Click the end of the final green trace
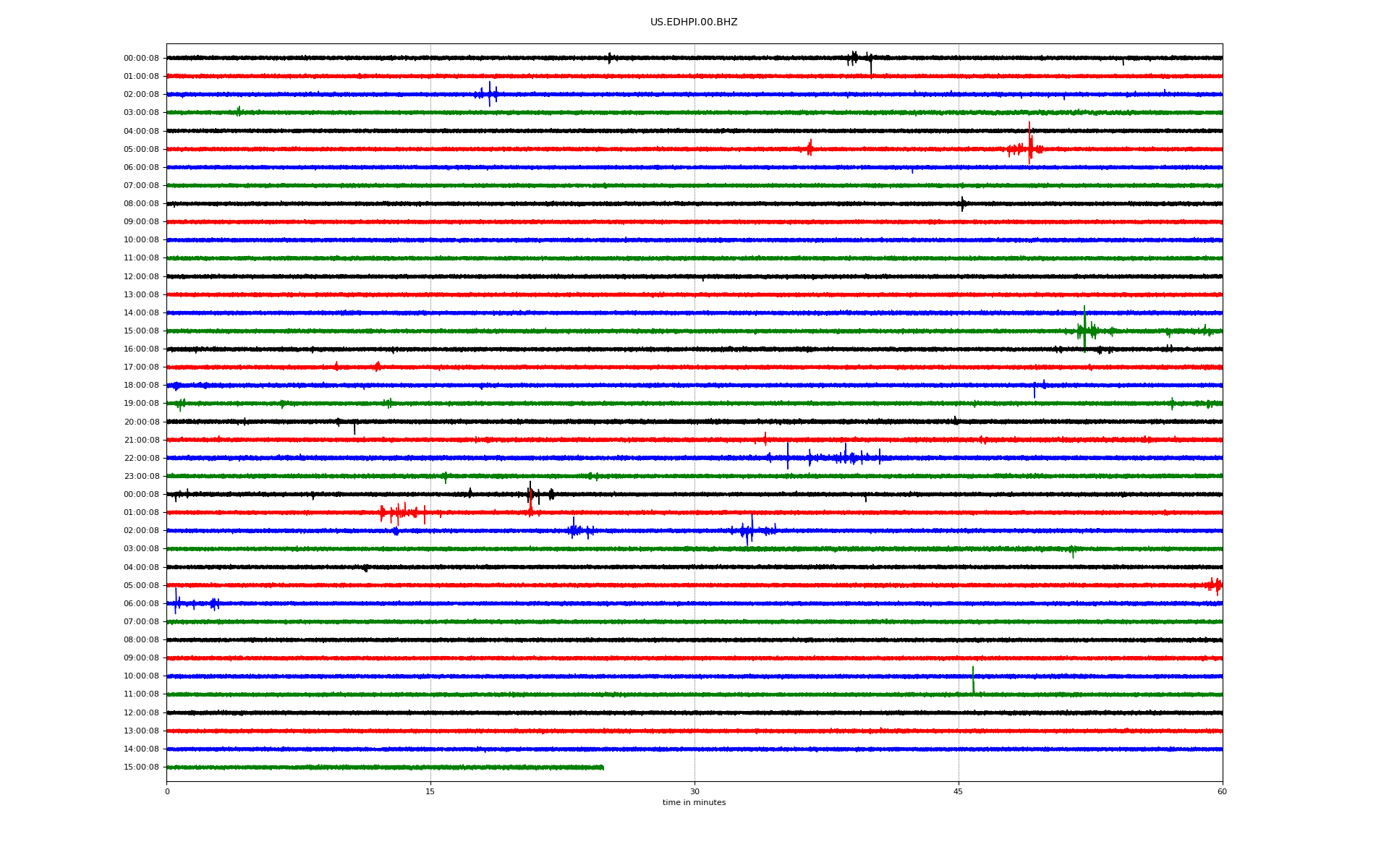Viewport: 1389px width, 868px height. (602, 767)
